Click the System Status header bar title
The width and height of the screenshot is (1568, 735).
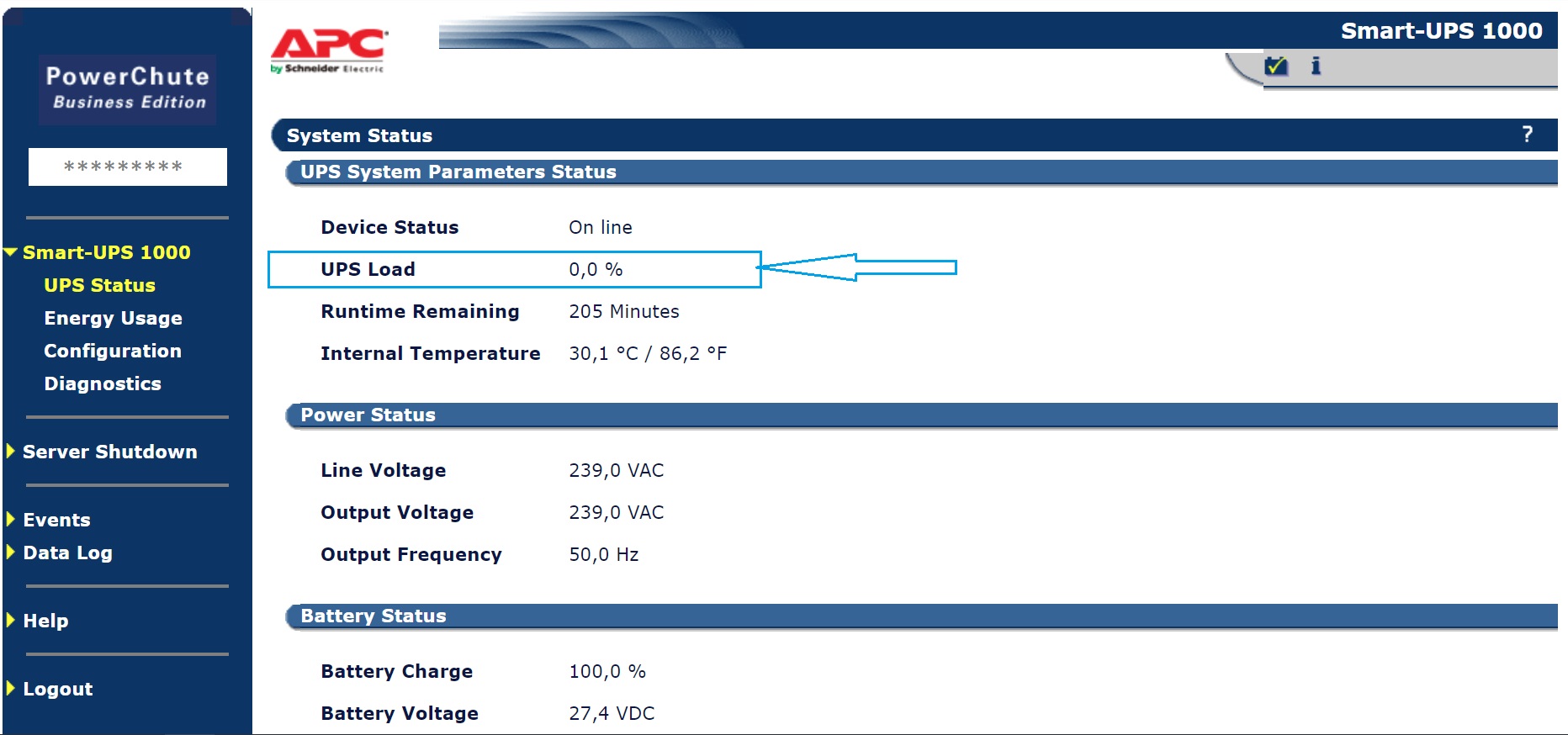point(359,135)
